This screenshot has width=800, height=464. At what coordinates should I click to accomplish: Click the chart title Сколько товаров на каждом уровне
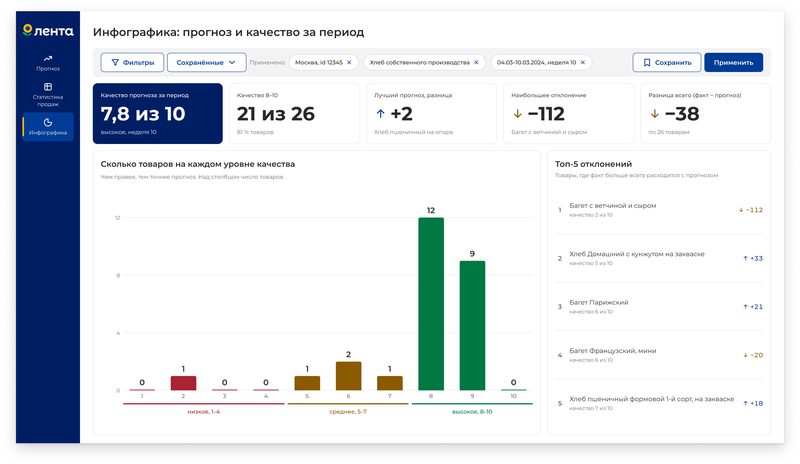pyautogui.click(x=198, y=164)
